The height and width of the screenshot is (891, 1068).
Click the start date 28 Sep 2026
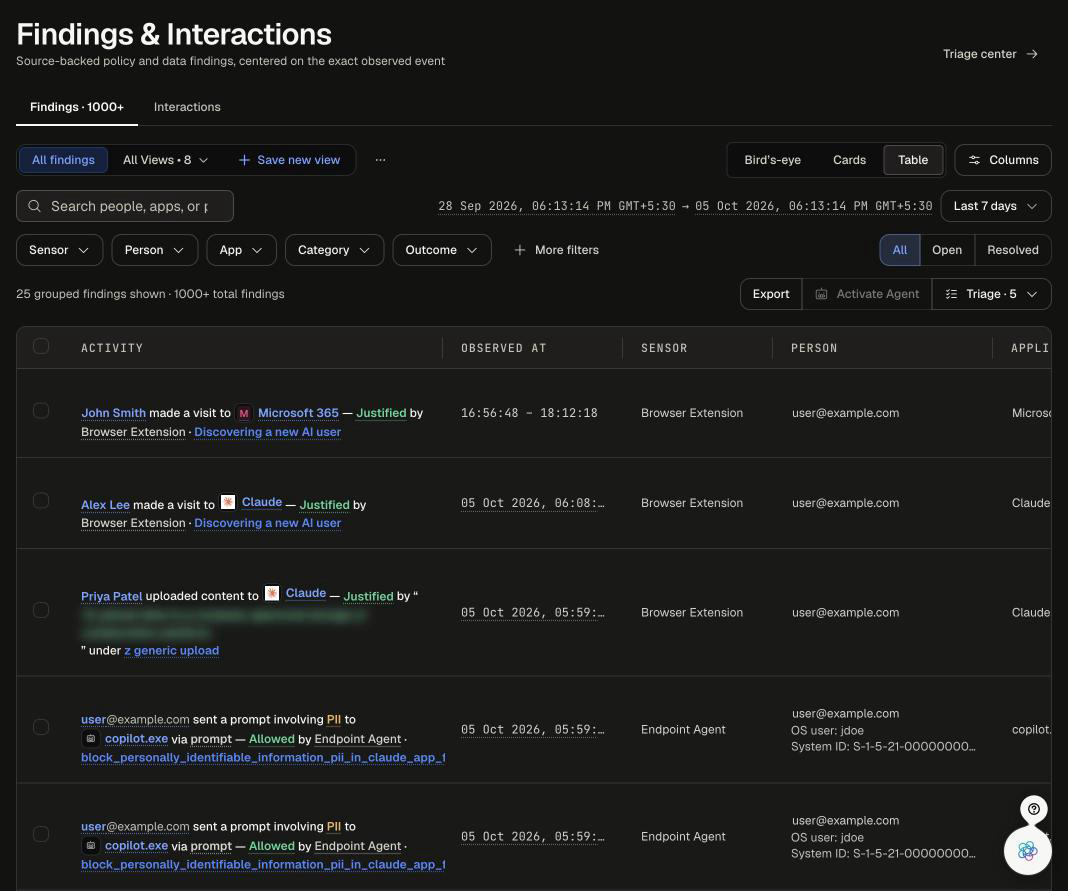(x=557, y=206)
